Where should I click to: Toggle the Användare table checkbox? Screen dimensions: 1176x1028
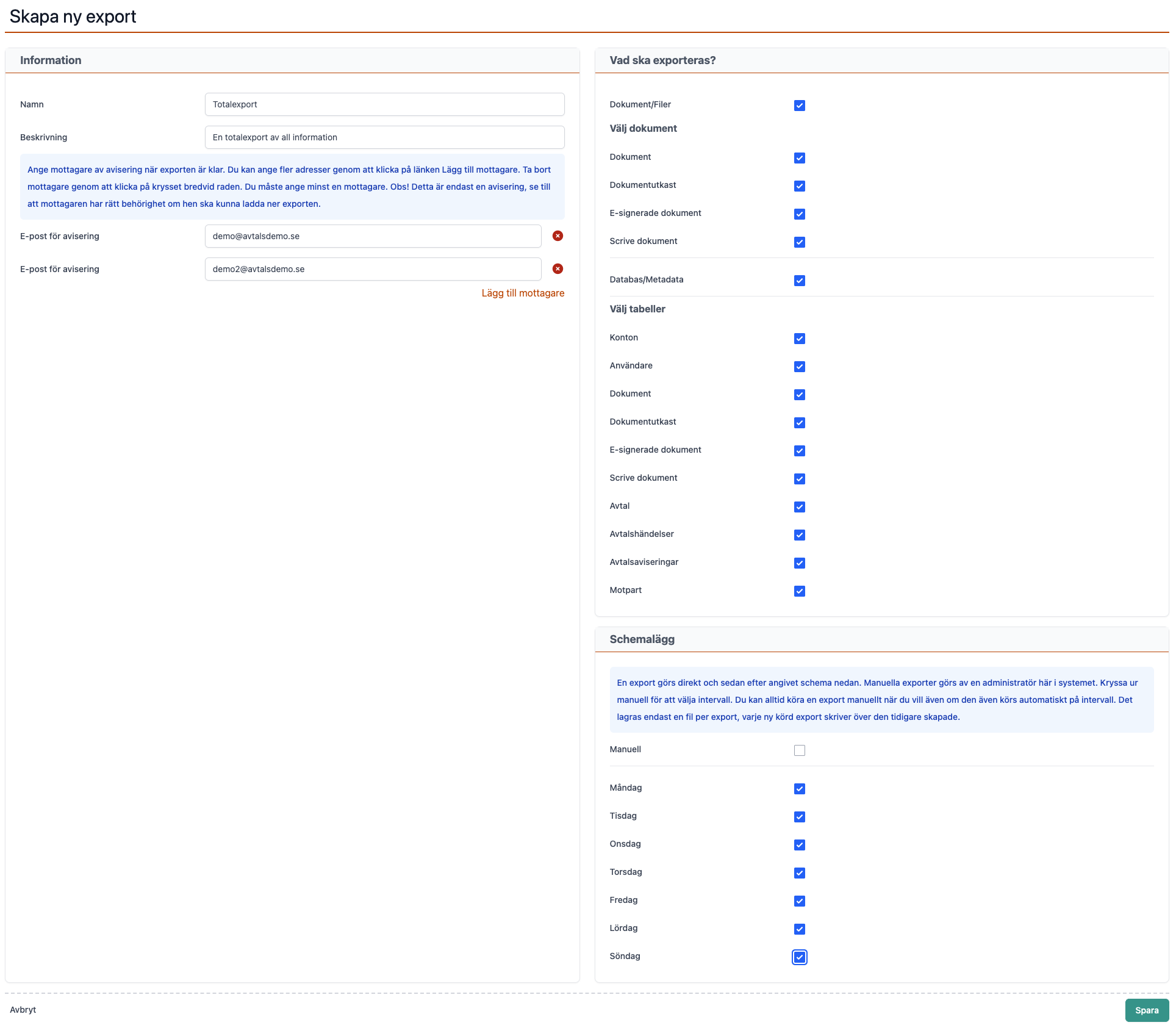point(799,367)
